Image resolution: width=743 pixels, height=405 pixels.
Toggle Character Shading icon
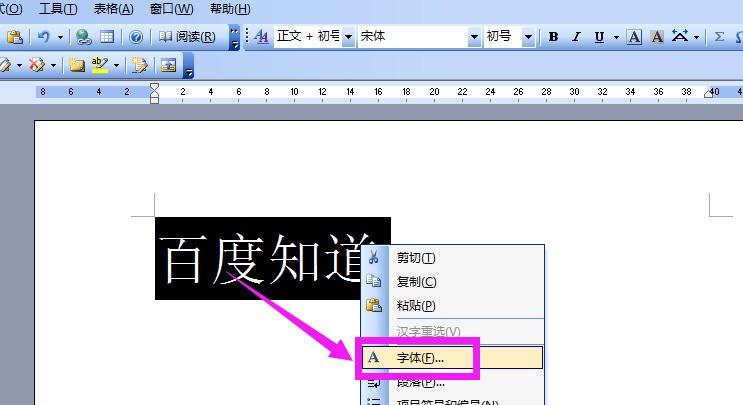[x=657, y=37]
